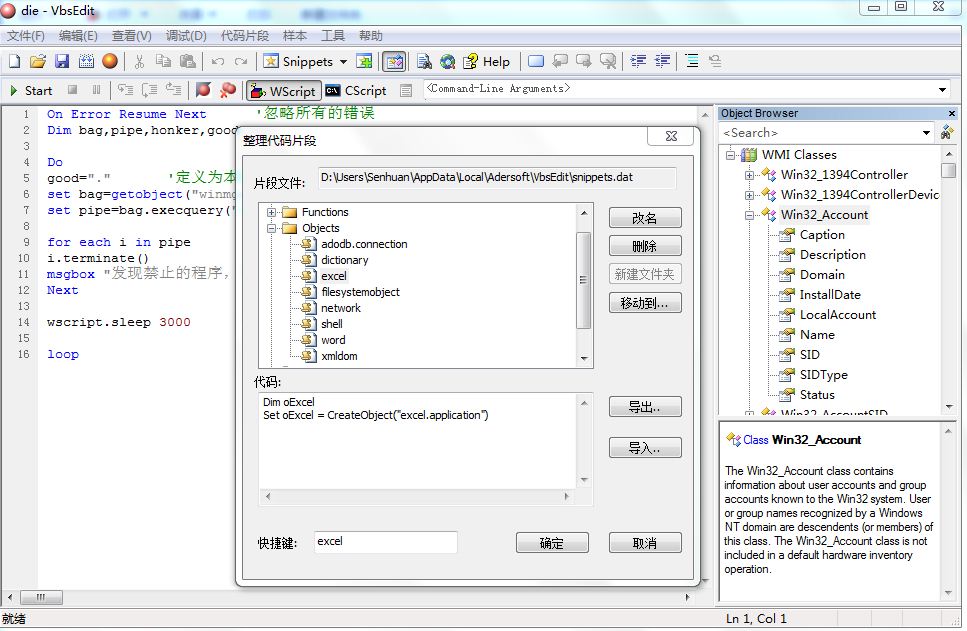Undo the last edit
The image size is (967, 631).
tap(218, 61)
